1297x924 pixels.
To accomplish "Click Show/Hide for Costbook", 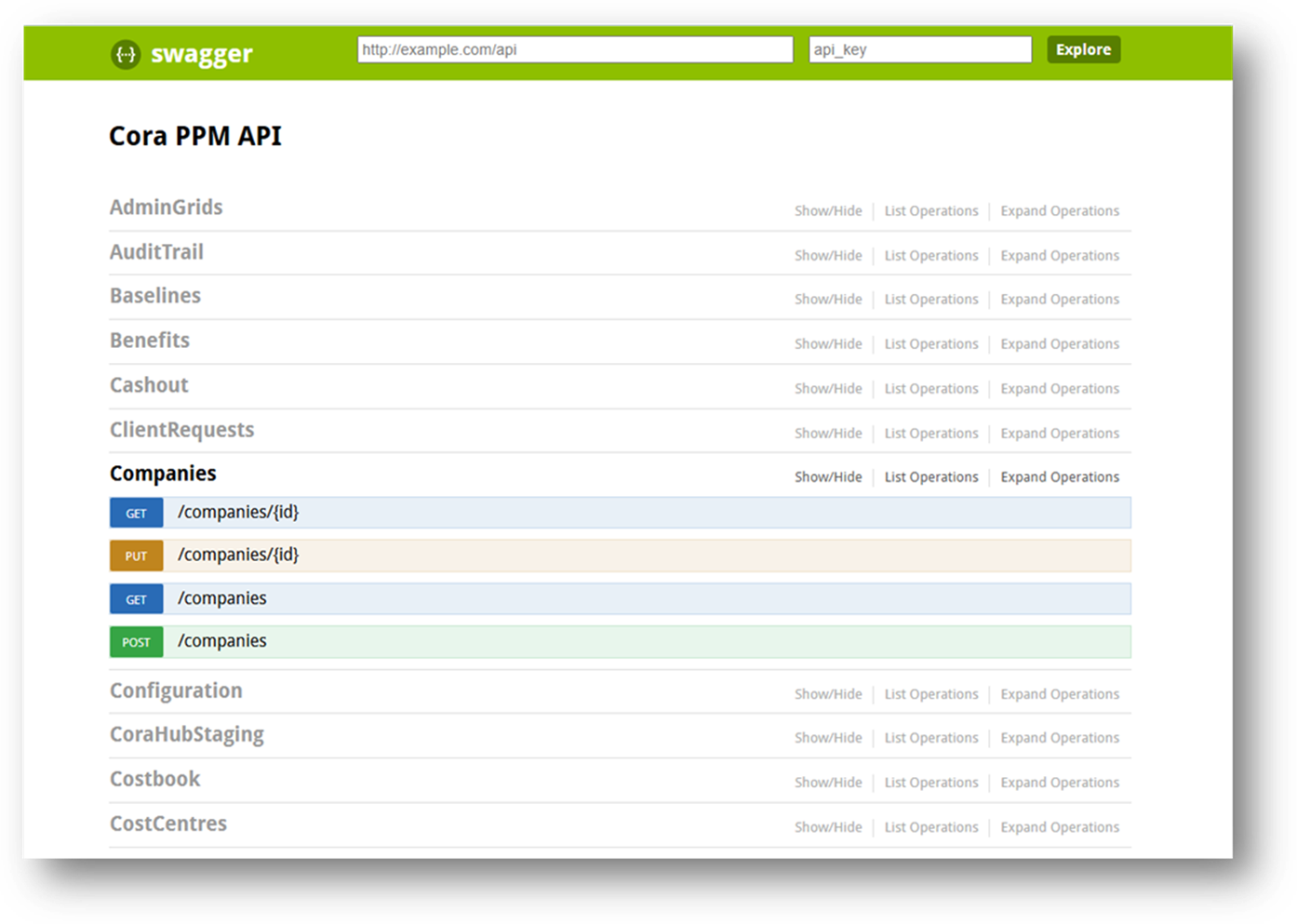I will pos(828,783).
